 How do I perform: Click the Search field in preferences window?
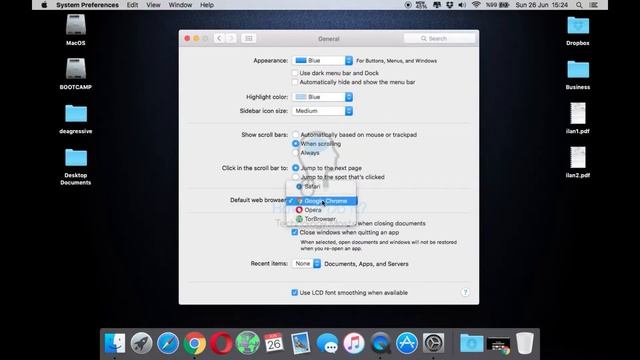(440, 38)
